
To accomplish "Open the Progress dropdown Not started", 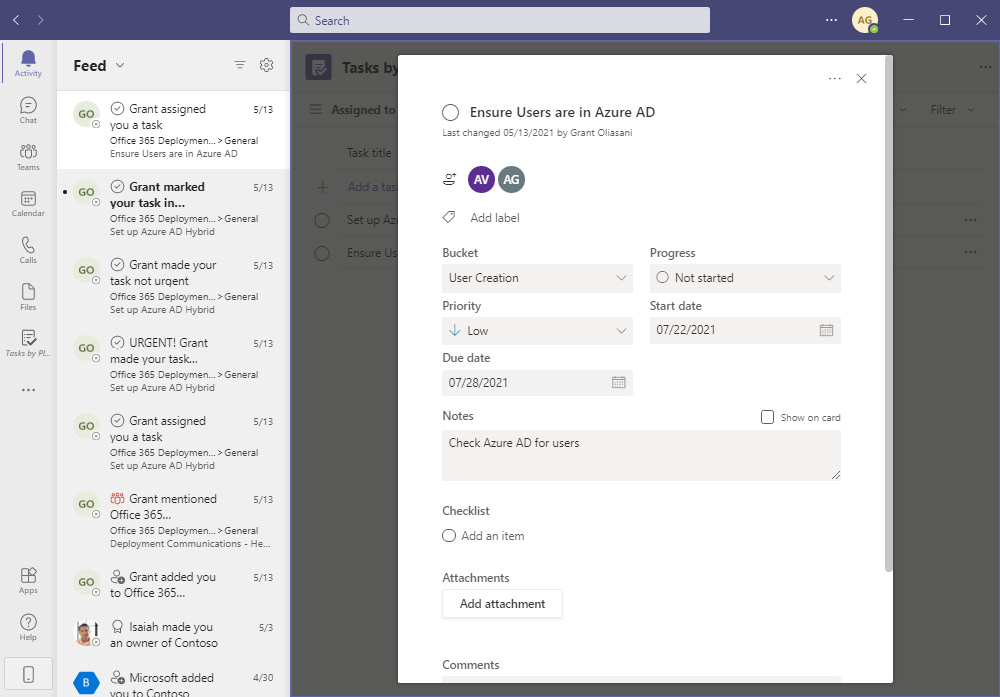I will point(745,278).
